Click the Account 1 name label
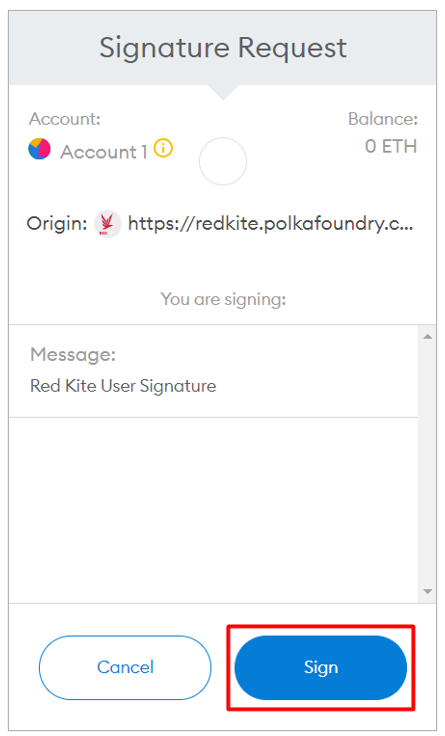 coord(104,152)
